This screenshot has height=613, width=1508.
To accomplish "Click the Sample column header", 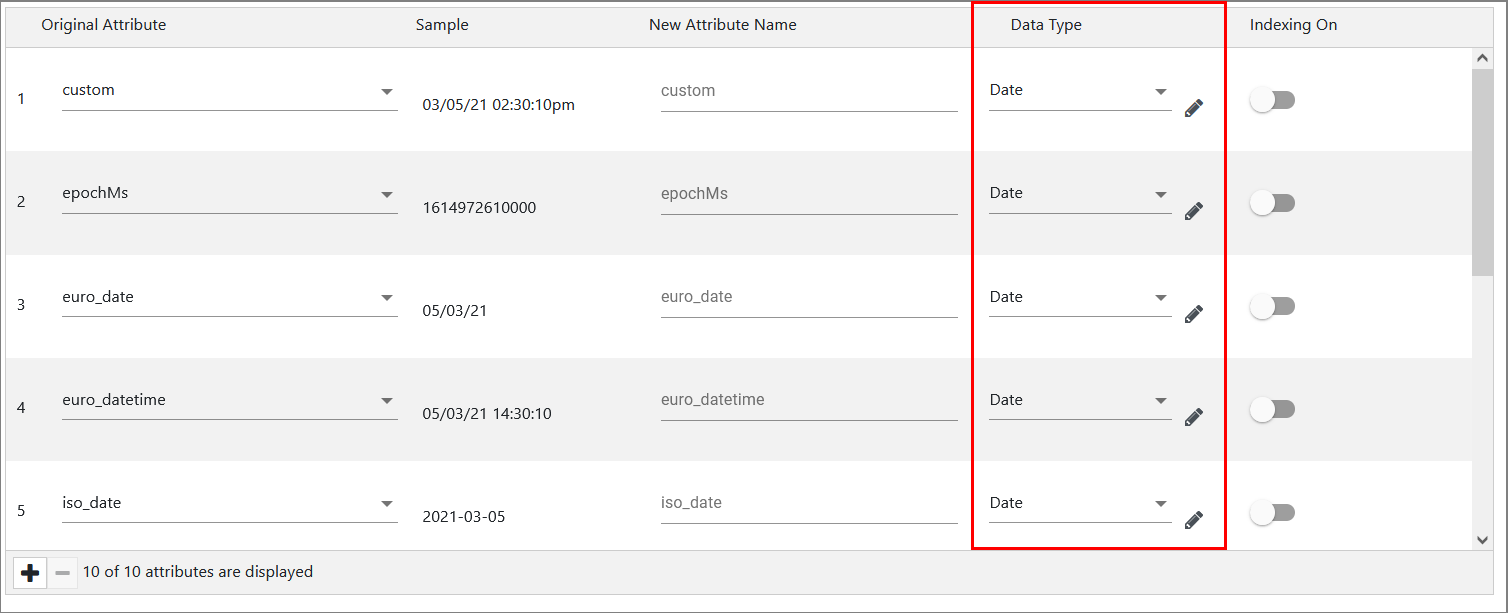I will coord(442,24).
